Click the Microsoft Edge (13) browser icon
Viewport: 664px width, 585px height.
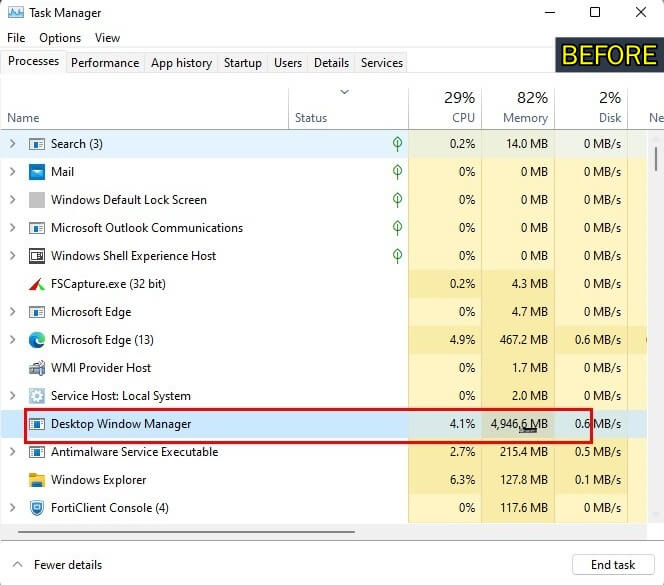pyautogui.click(x=37, y=340)
